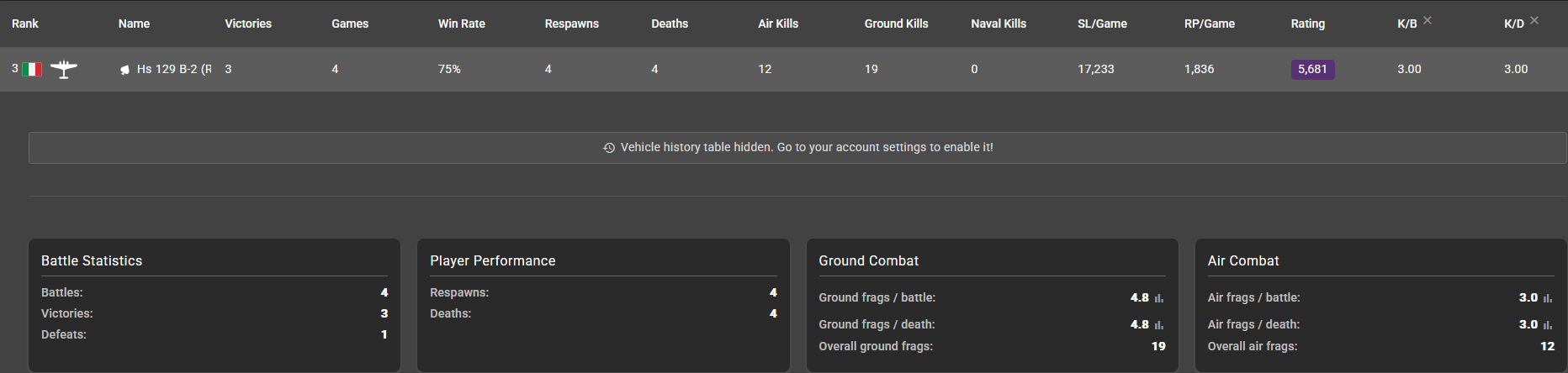This screenshot has height=373, width=1568.
Task: Remove the K/D column with its X
Action: (1534, 20)
